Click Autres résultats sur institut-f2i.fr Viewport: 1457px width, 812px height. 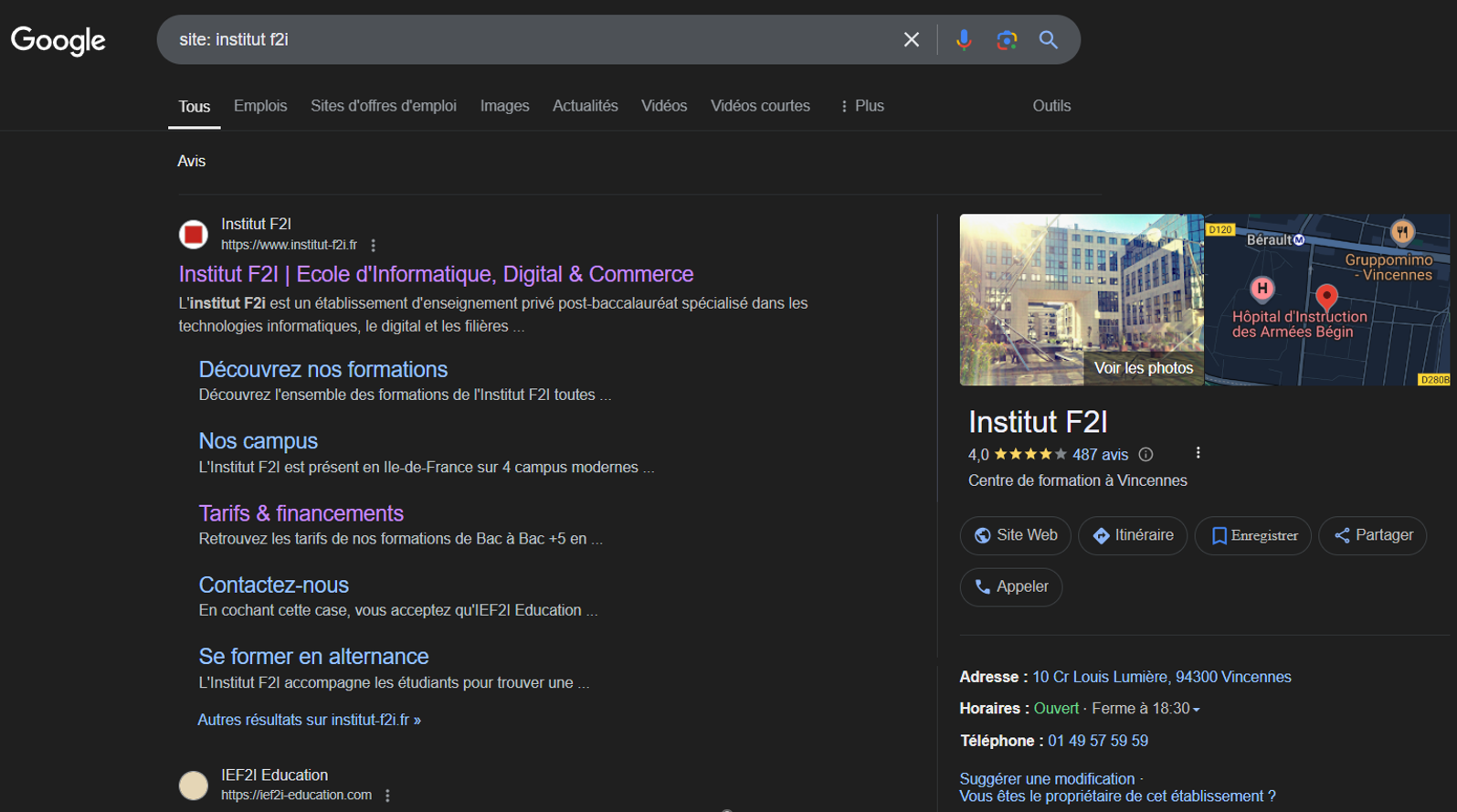click(x=310, y=720)
